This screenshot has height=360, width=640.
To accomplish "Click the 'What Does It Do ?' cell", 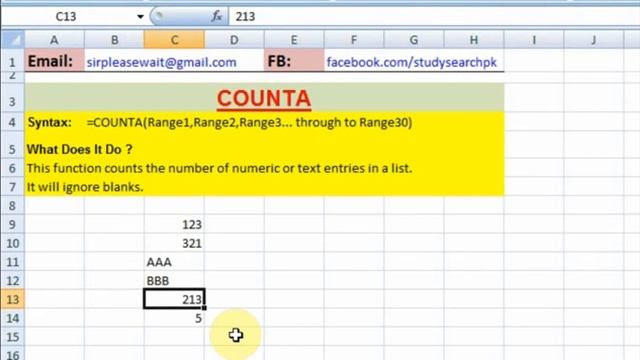I will point(80,149).
